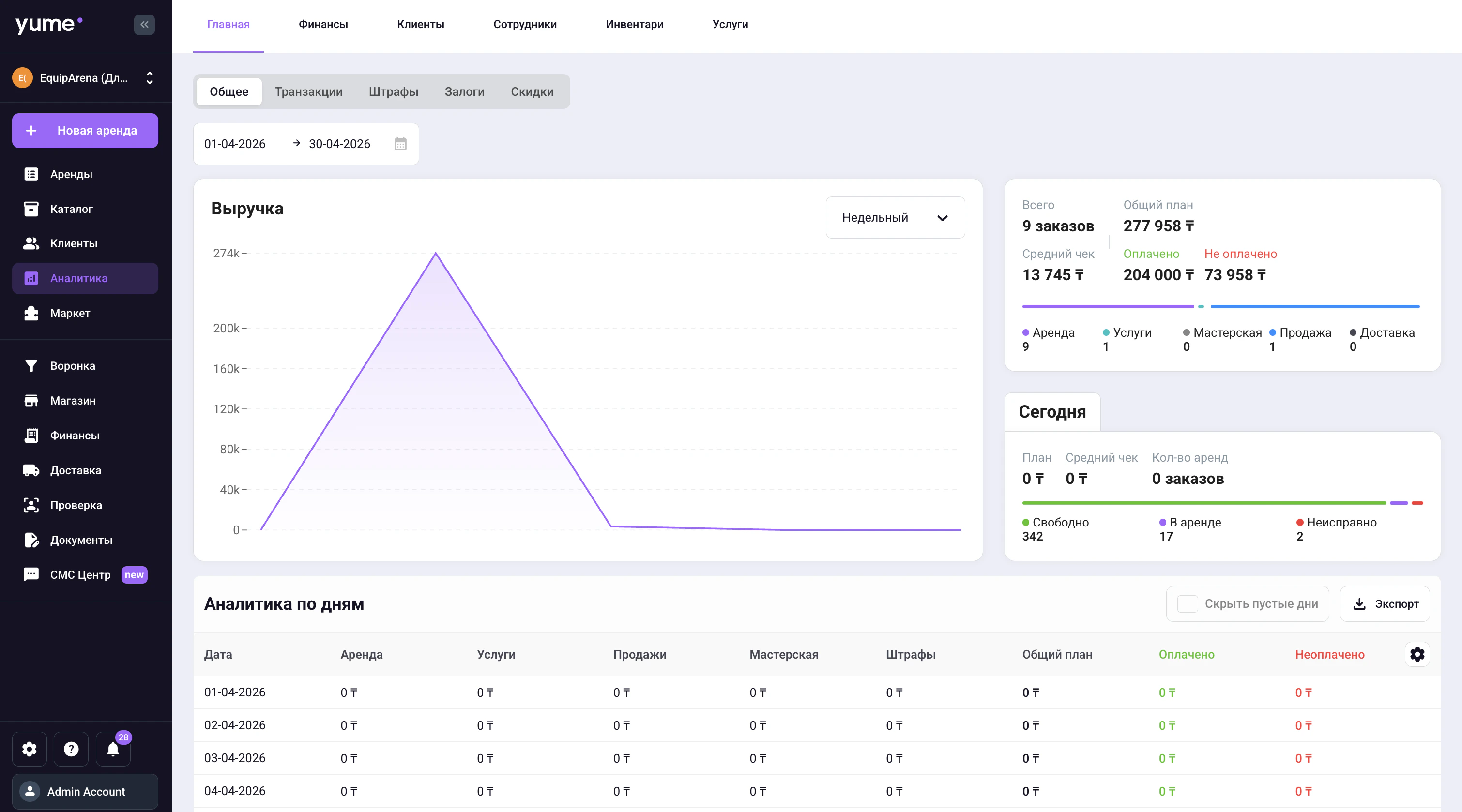Open СМС Центр message item
The width and height of the screenshot is (1462, 812).
point(80,575)
